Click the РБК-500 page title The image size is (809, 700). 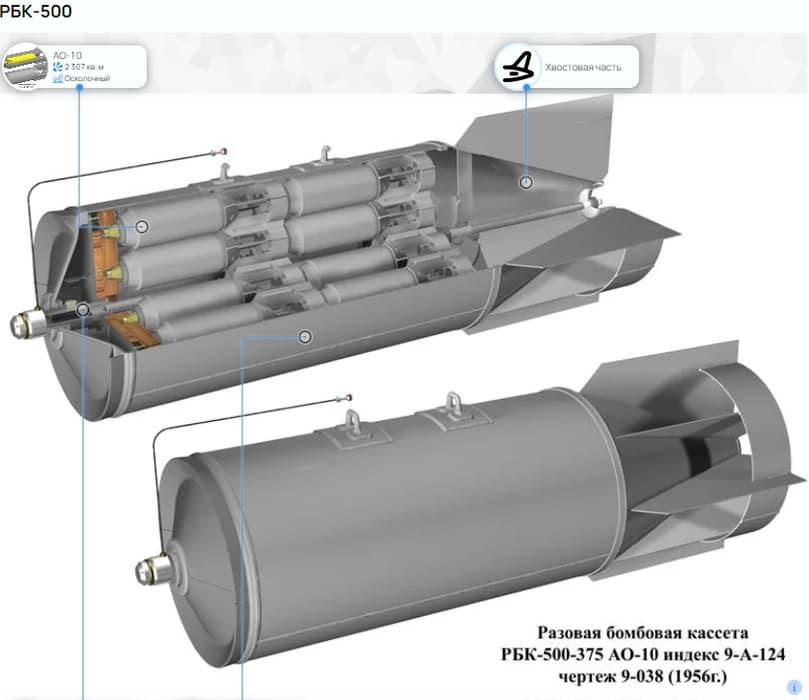(36, 11)
